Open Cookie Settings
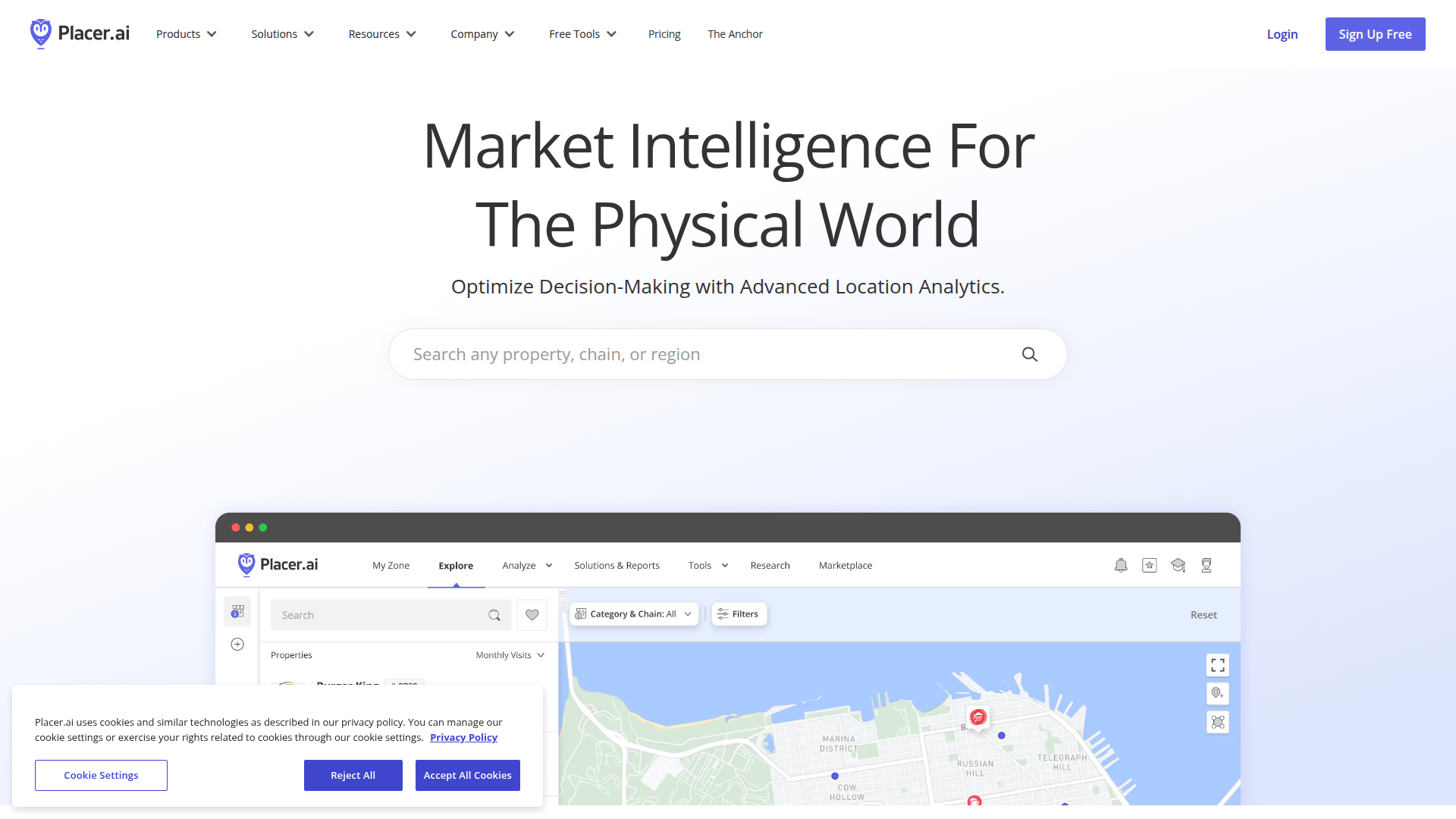 (101, 775)
